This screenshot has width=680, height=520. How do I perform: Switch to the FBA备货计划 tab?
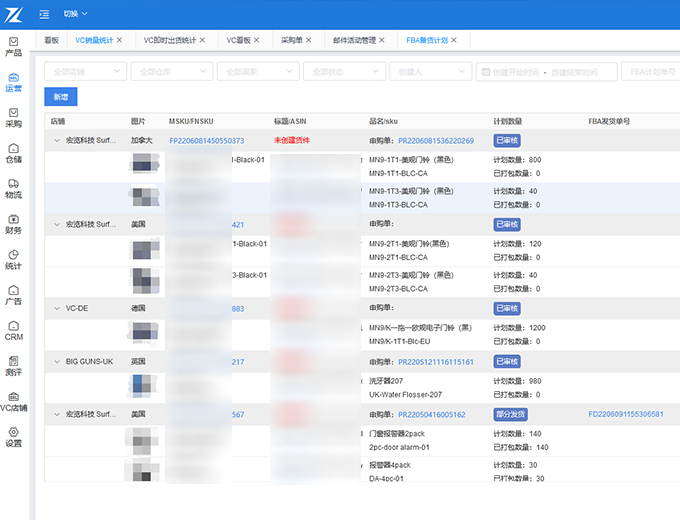click(427, 40)
